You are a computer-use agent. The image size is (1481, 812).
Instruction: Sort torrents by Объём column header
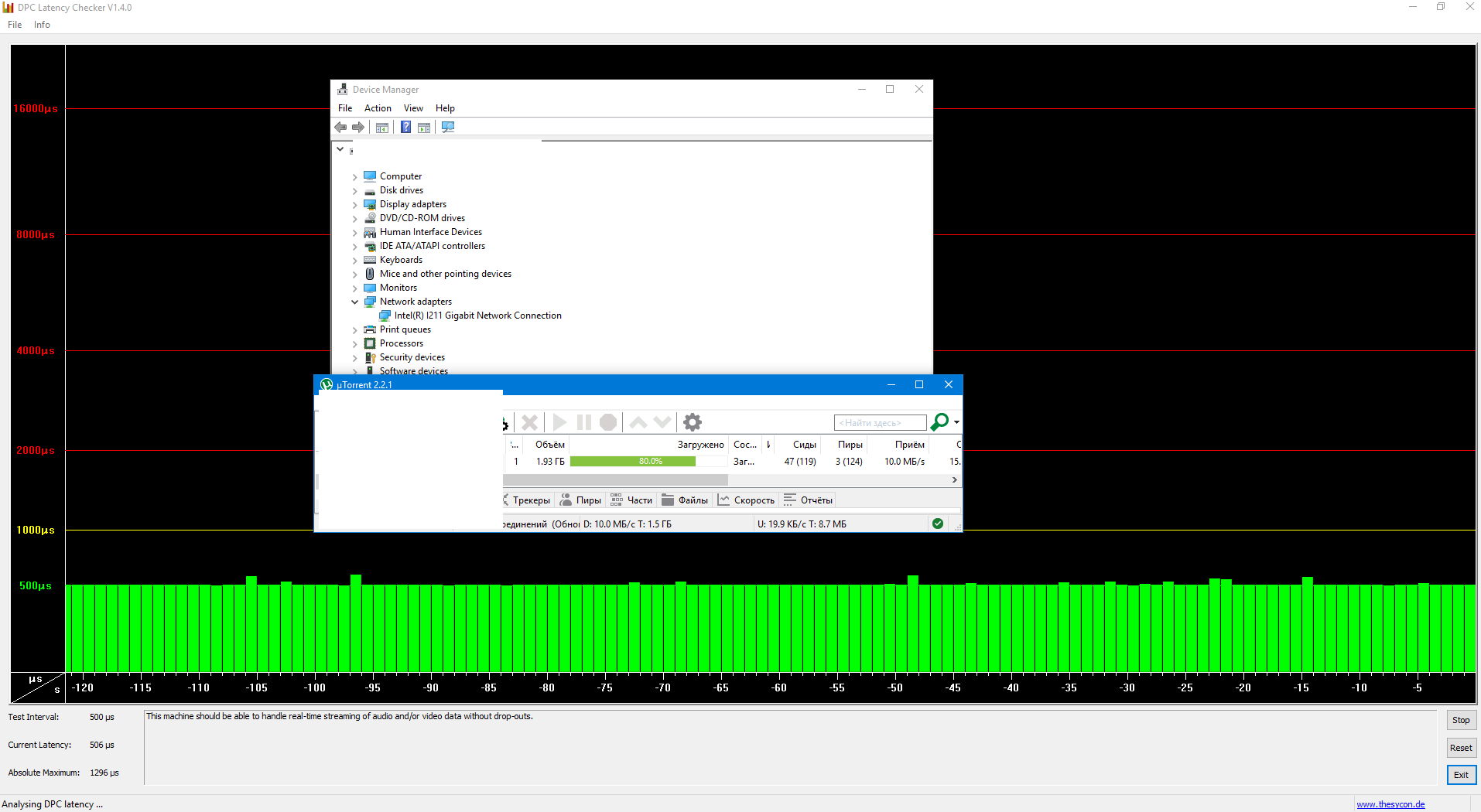(546, 445)
